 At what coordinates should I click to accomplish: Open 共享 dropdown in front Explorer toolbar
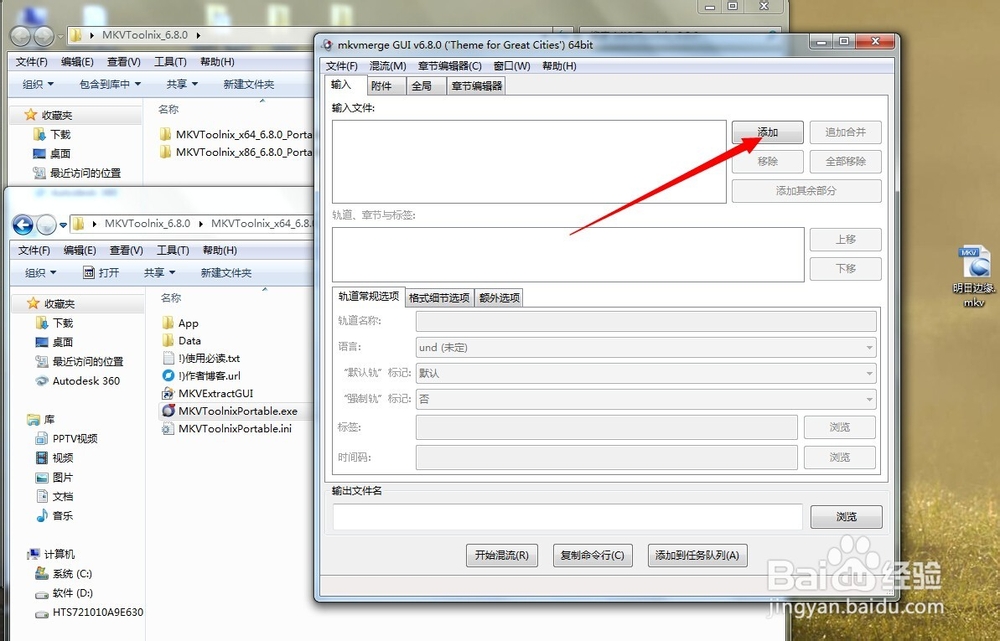(x=159, y=273)
